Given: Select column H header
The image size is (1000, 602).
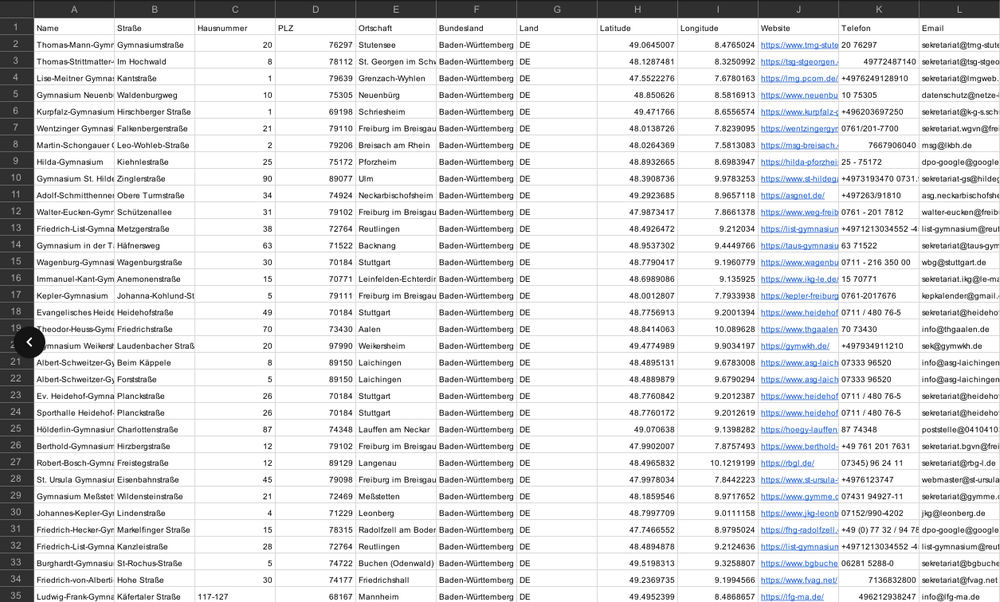Looking at the screenshot, I should [x=637, y=9].
